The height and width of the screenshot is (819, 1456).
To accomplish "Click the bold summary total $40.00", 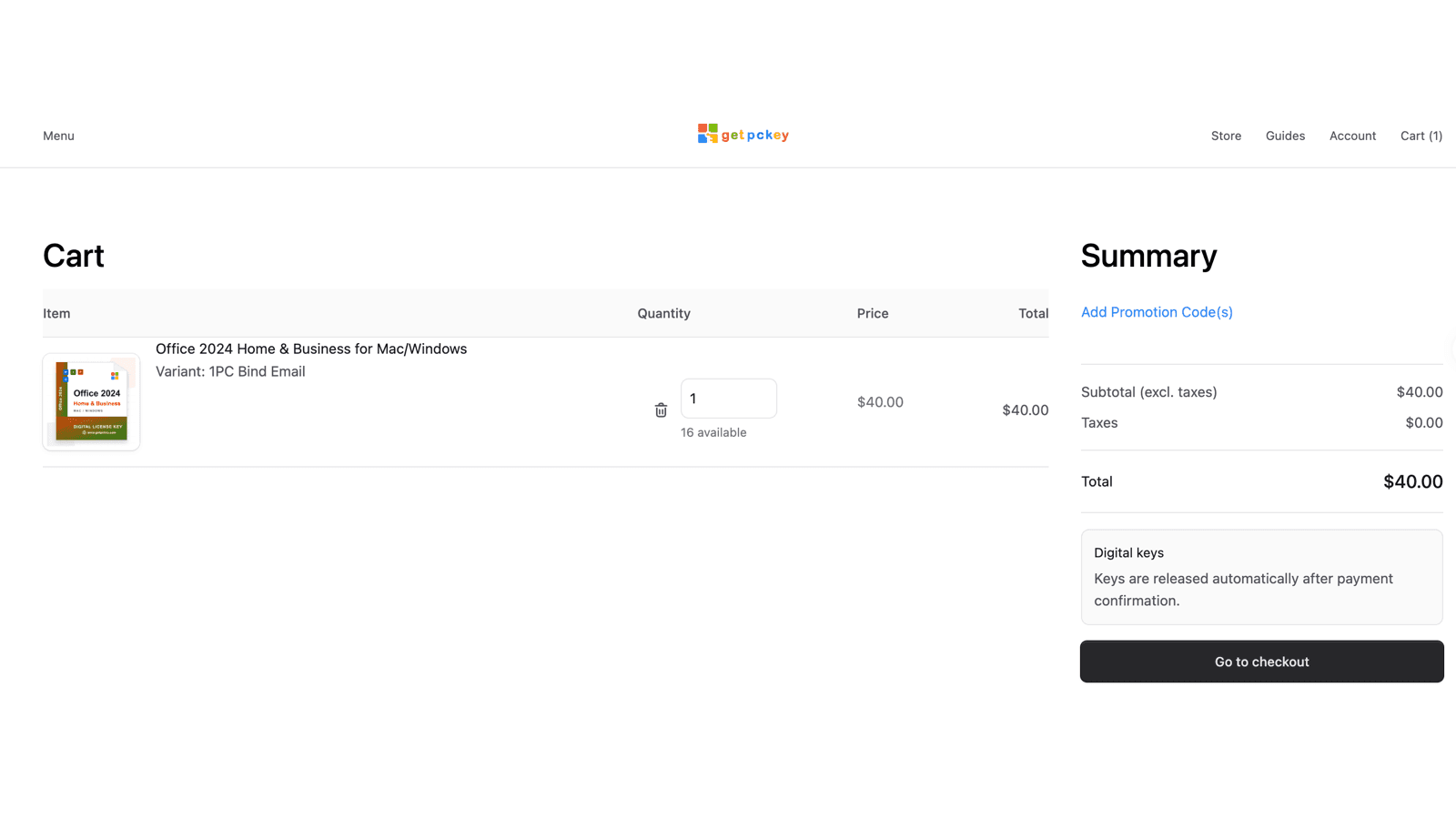I will click(x=1412, y=481).
